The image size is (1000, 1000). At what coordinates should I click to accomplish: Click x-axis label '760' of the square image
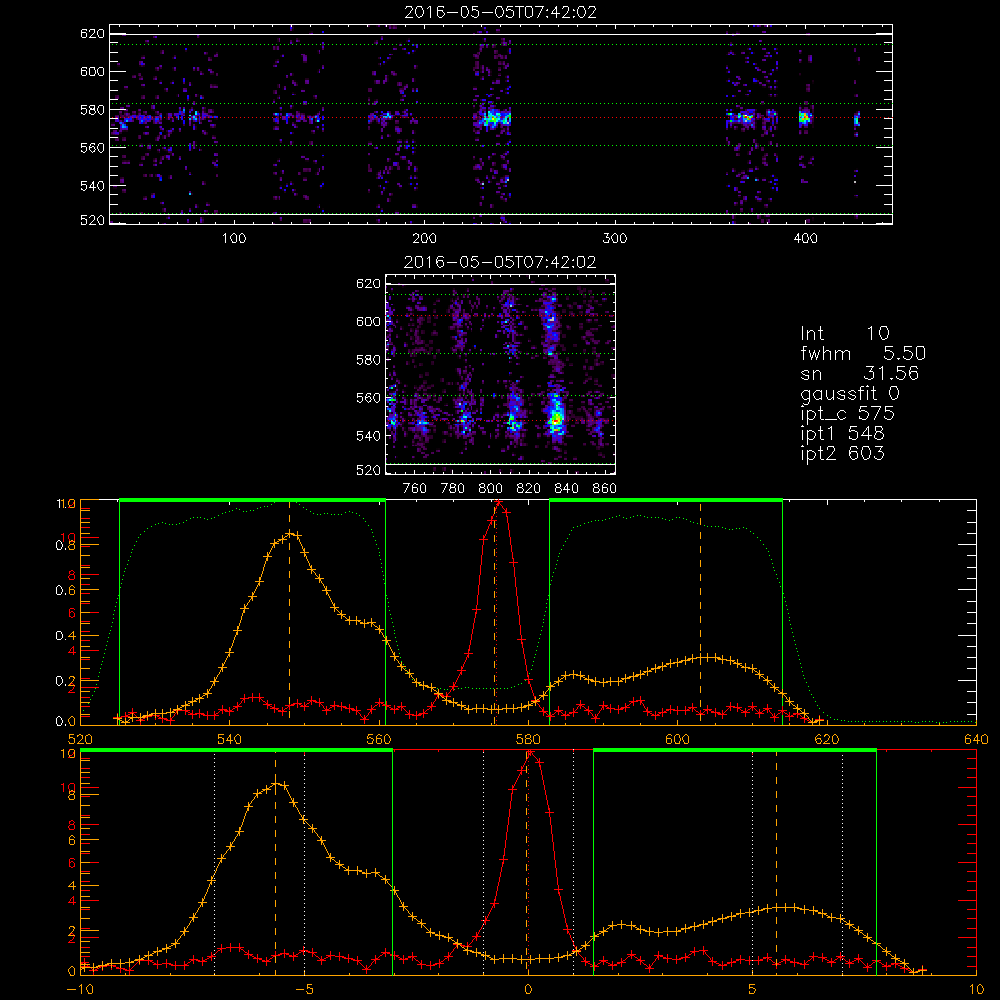click(x=415, y=489)
